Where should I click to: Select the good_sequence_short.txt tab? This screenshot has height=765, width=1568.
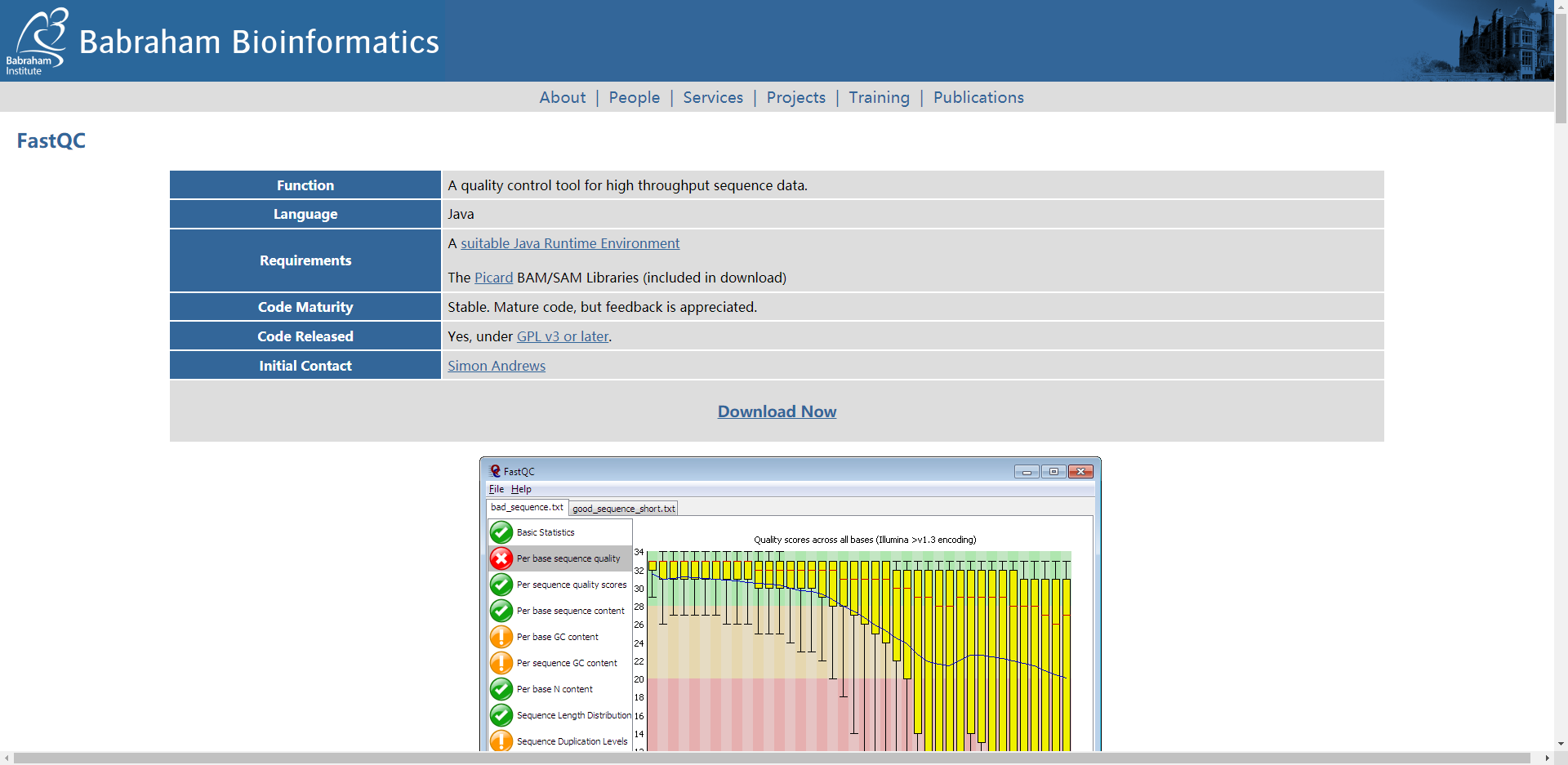(623, 508)
